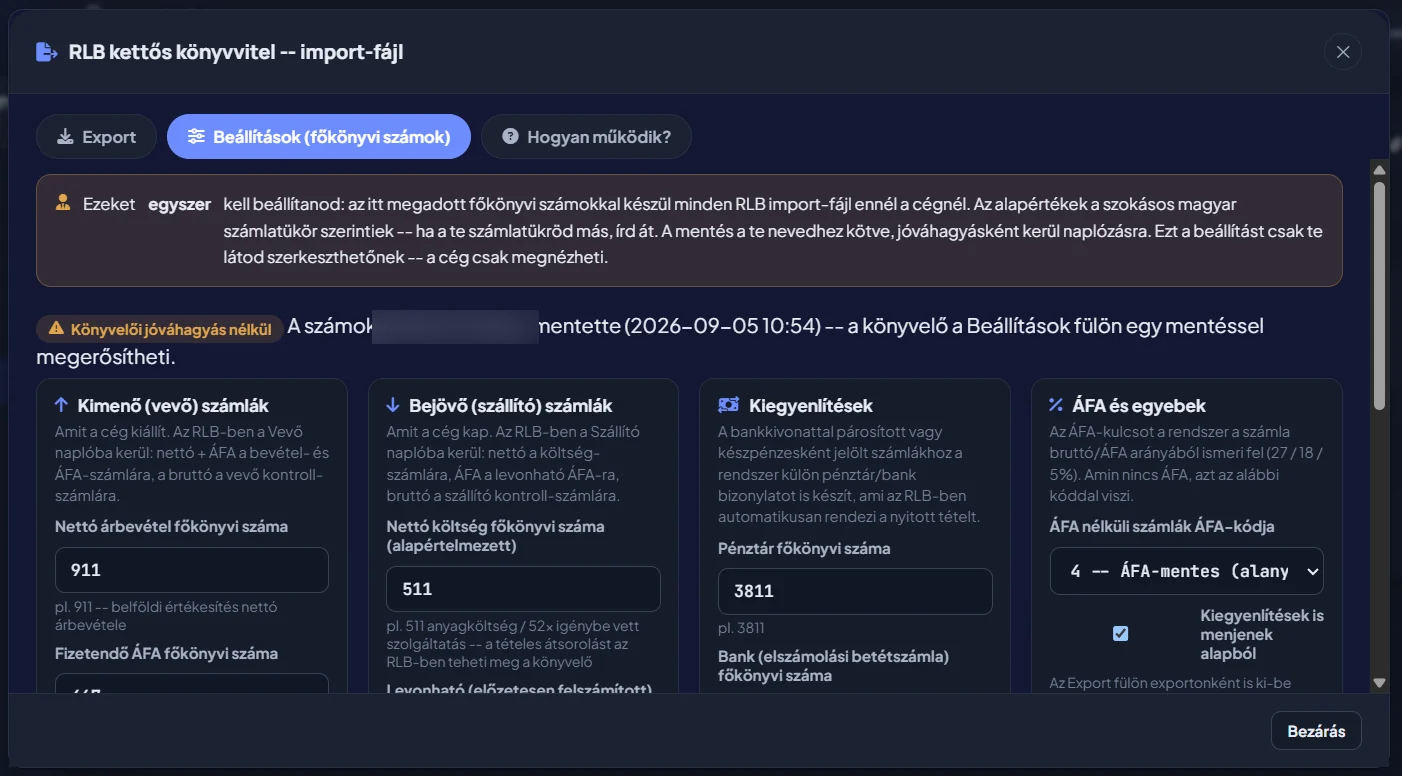Switch to the Export tab

96,137
